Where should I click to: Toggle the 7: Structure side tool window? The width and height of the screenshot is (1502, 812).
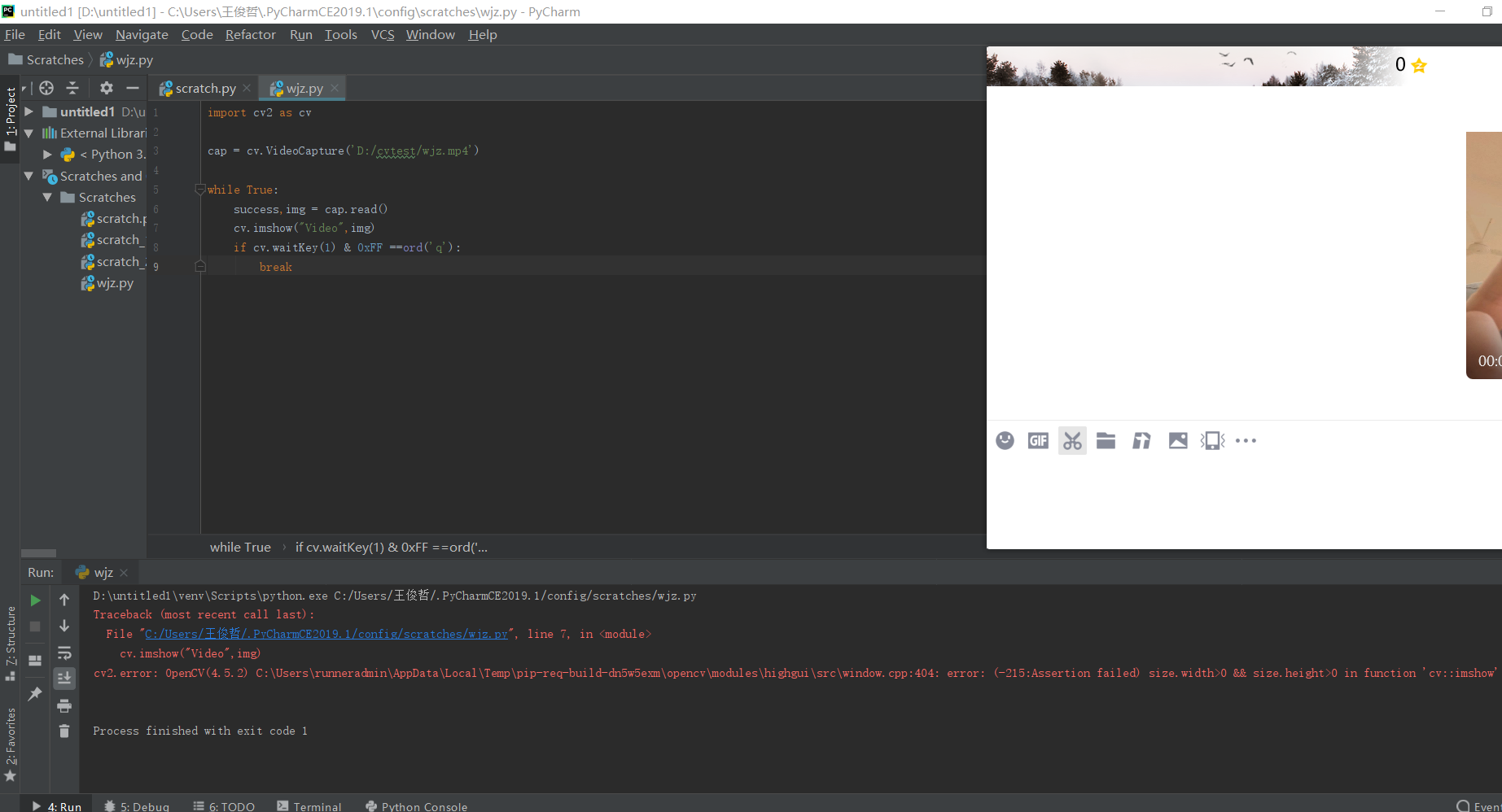10,645
